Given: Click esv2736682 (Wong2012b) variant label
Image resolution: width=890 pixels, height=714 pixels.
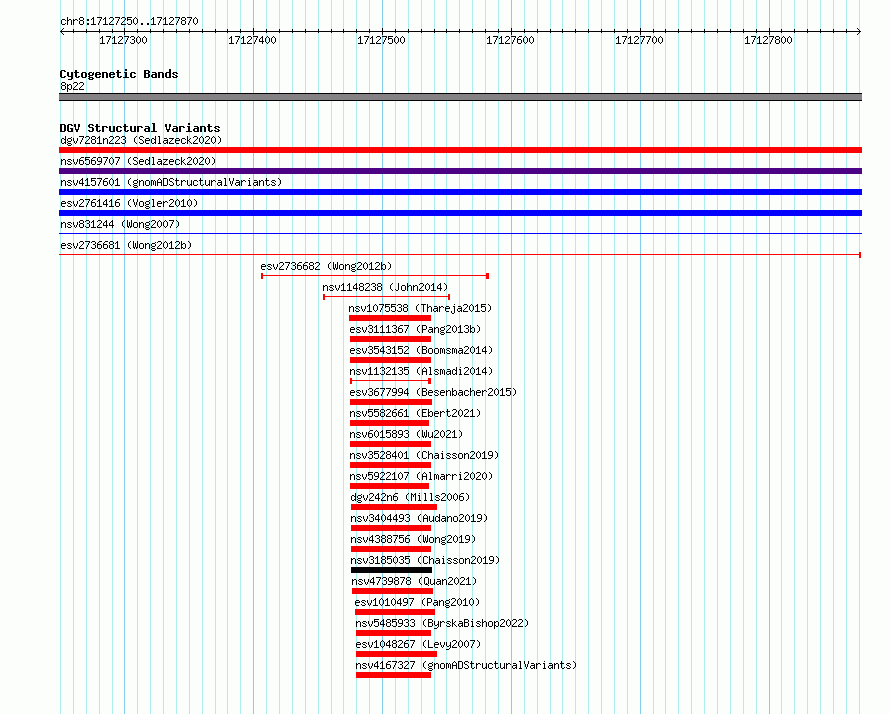Looking at the screenshot, I should click(326, 266).
